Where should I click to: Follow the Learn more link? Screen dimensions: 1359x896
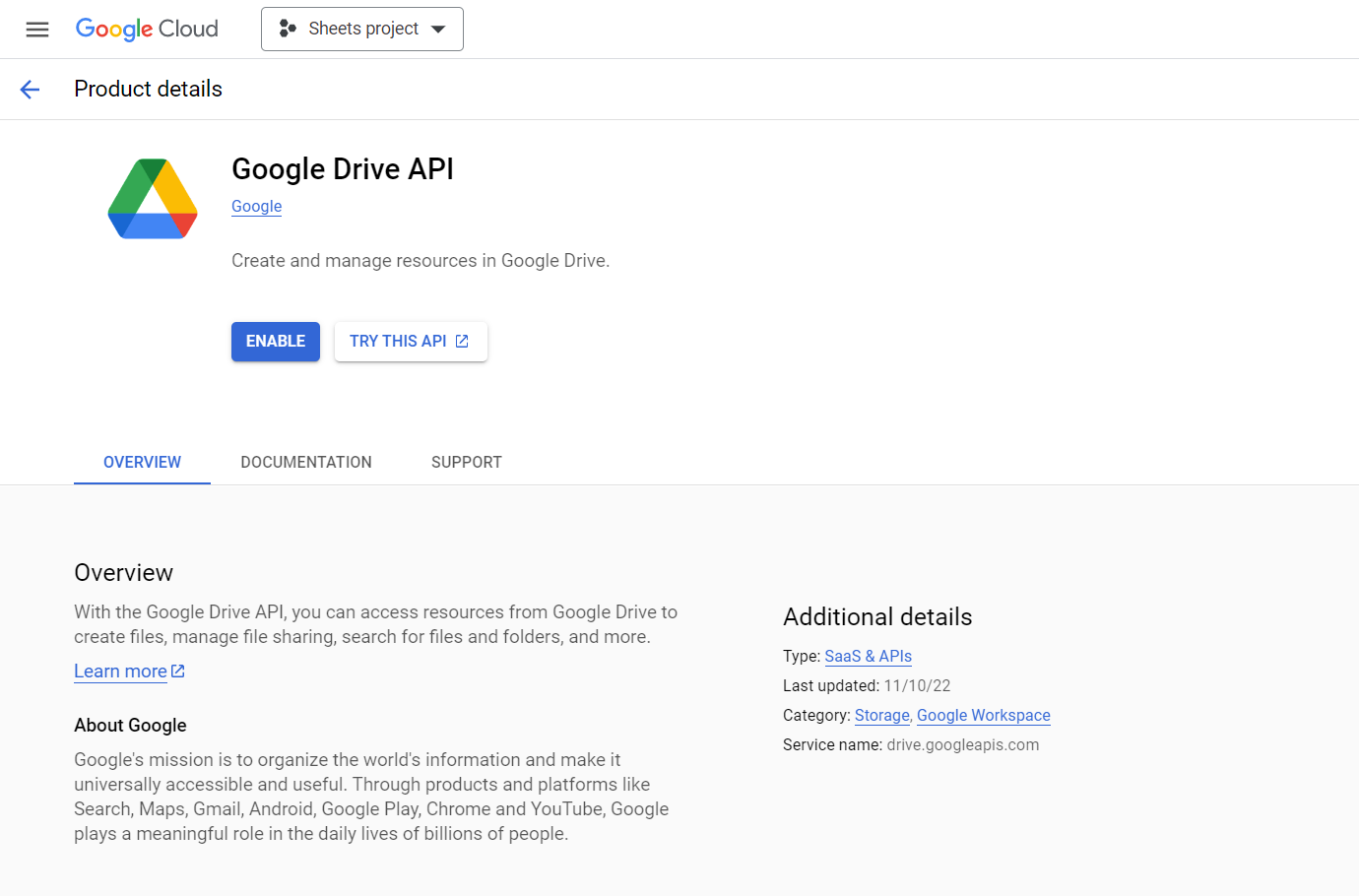[x=119, y=671]
